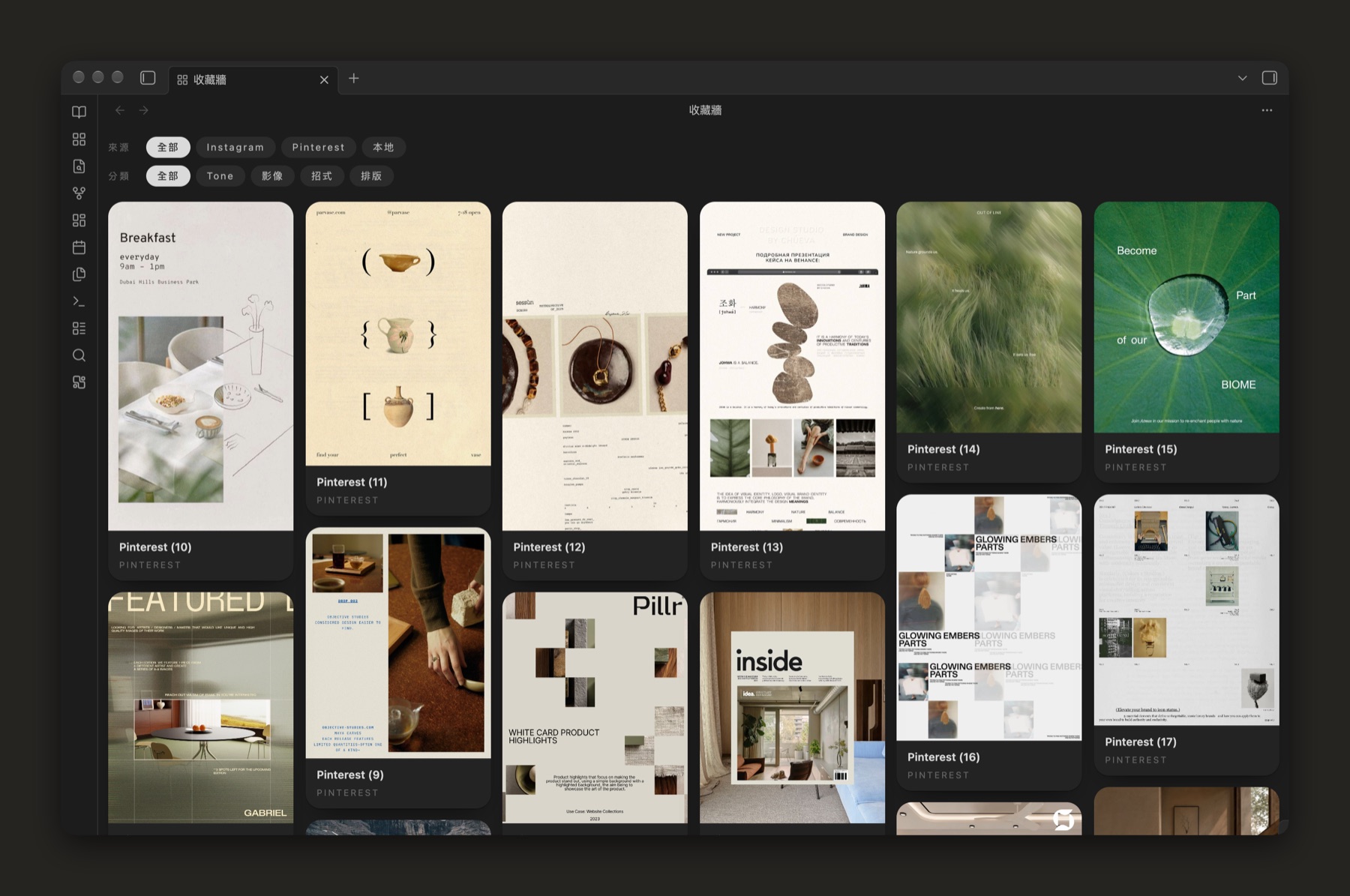Add a new tab with plus icon

tap(354, 78)
